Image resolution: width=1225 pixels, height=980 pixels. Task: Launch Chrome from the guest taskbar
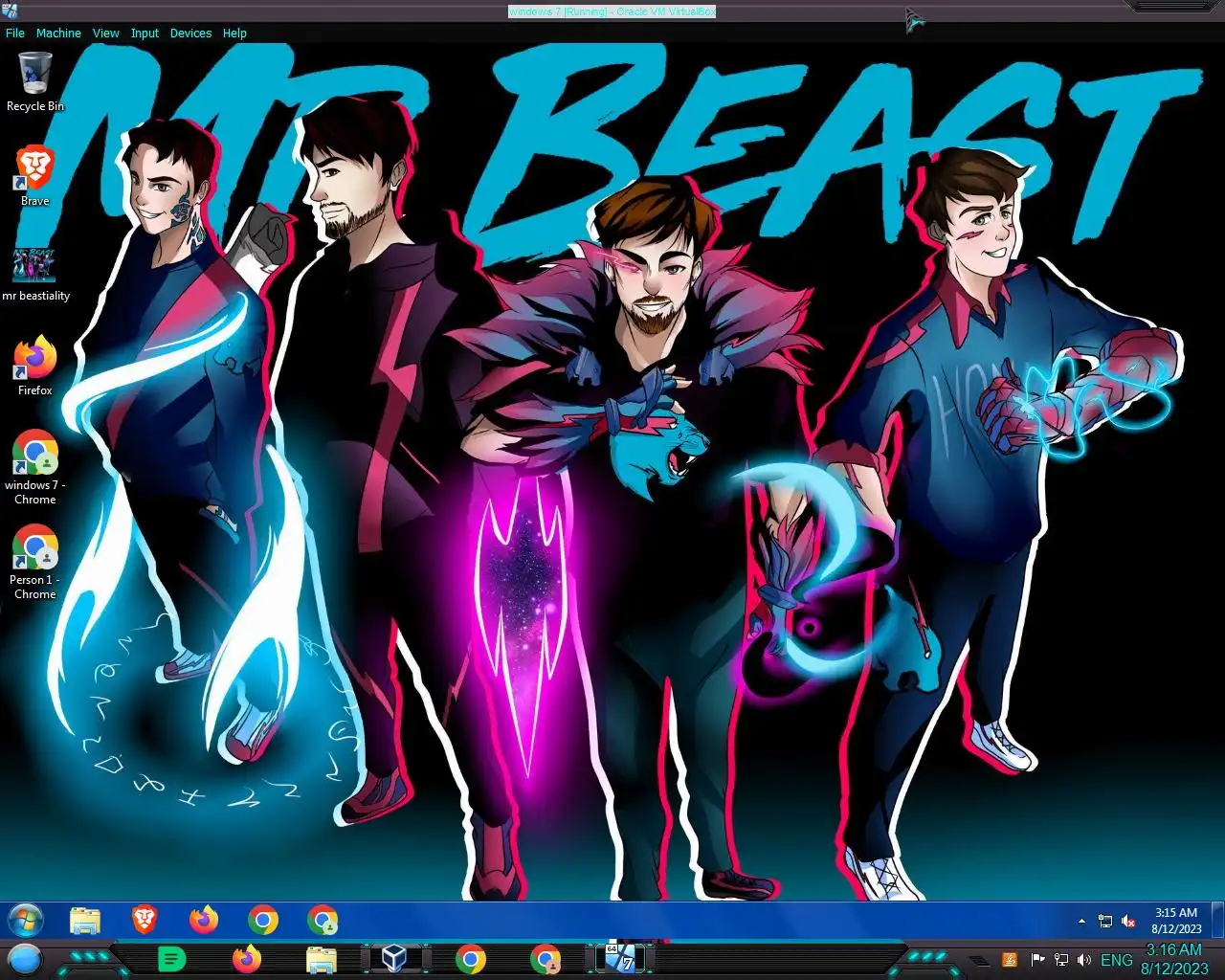pyautogui.click(x=263, y=921)
